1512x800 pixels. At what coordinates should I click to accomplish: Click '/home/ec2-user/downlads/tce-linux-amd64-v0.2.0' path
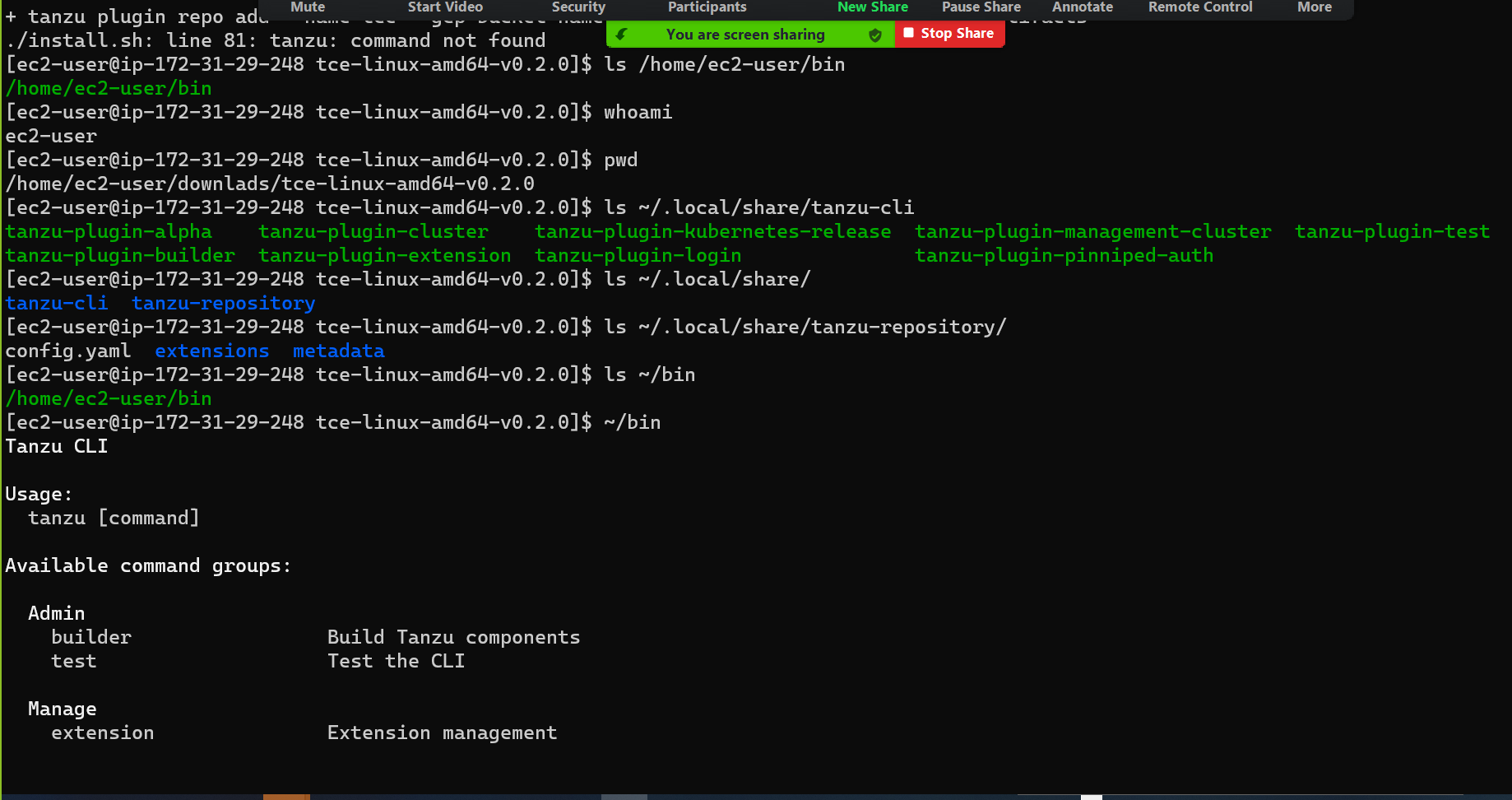tap(270, 184)
